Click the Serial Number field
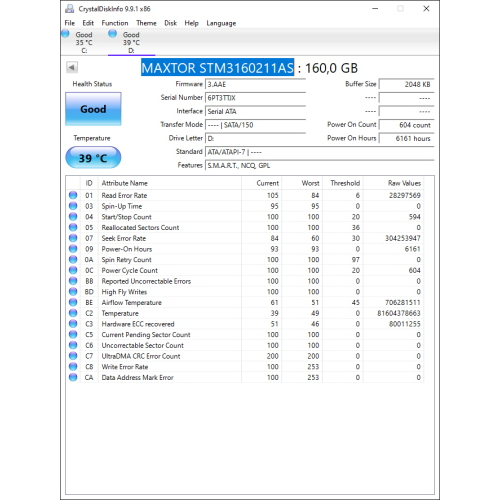 255,98
